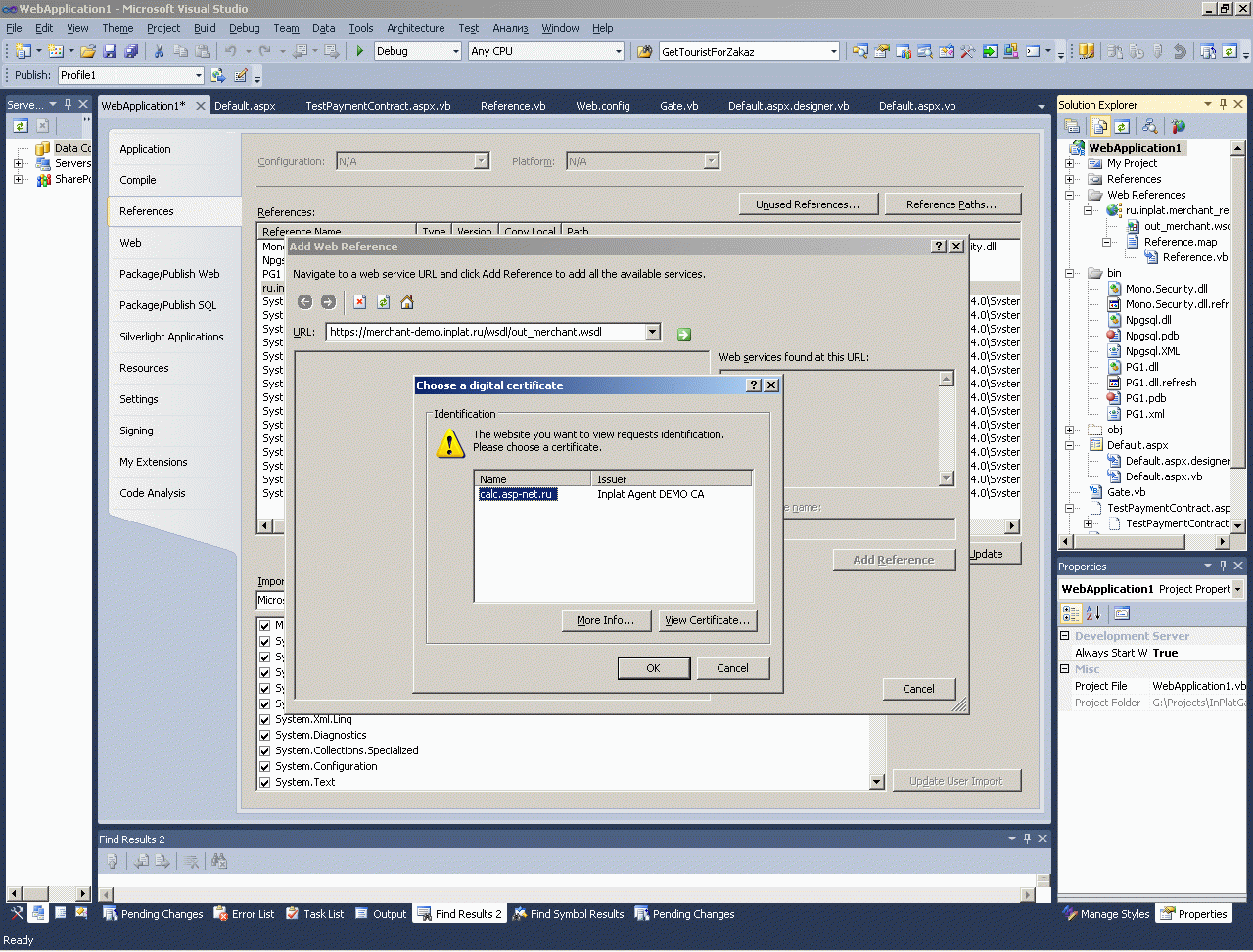
Task: Click ASP.NET Configuration icon in Solution Explorer
Action: (x=1178, y=126)
